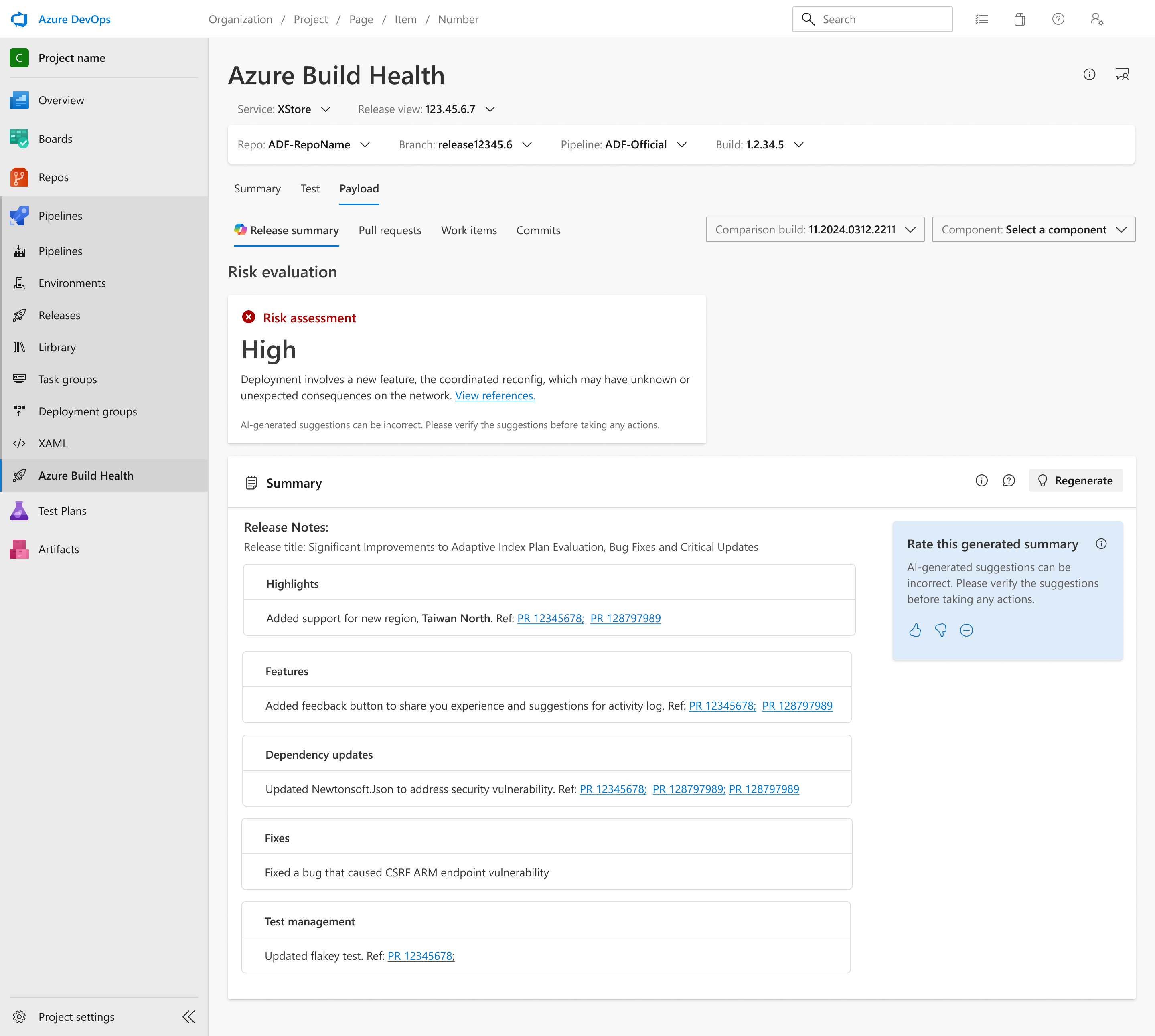This screenshot has width=1155, height=1036.
Task: Open the Component Select a component dropdown
Action: click(x=1033, y=229)
